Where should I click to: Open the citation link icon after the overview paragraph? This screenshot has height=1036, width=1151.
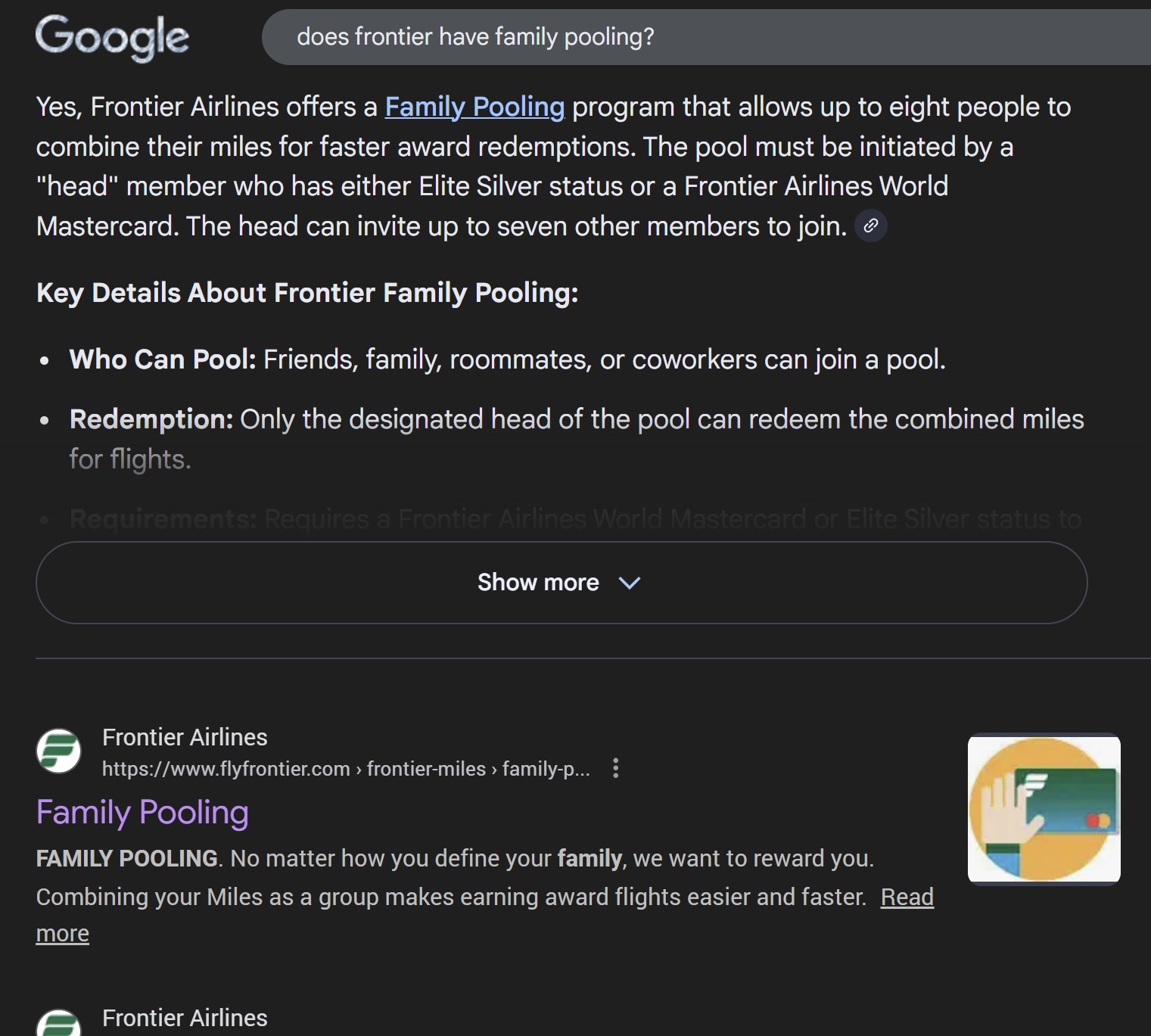pyautogui.click(x=871, y=226)
